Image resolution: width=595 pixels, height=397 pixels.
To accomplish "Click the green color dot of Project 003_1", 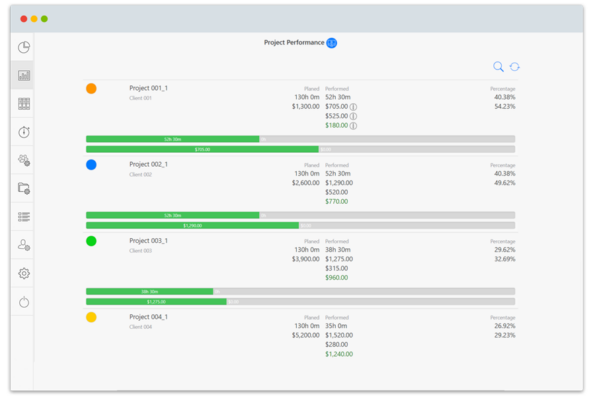I will pos(91,241).
